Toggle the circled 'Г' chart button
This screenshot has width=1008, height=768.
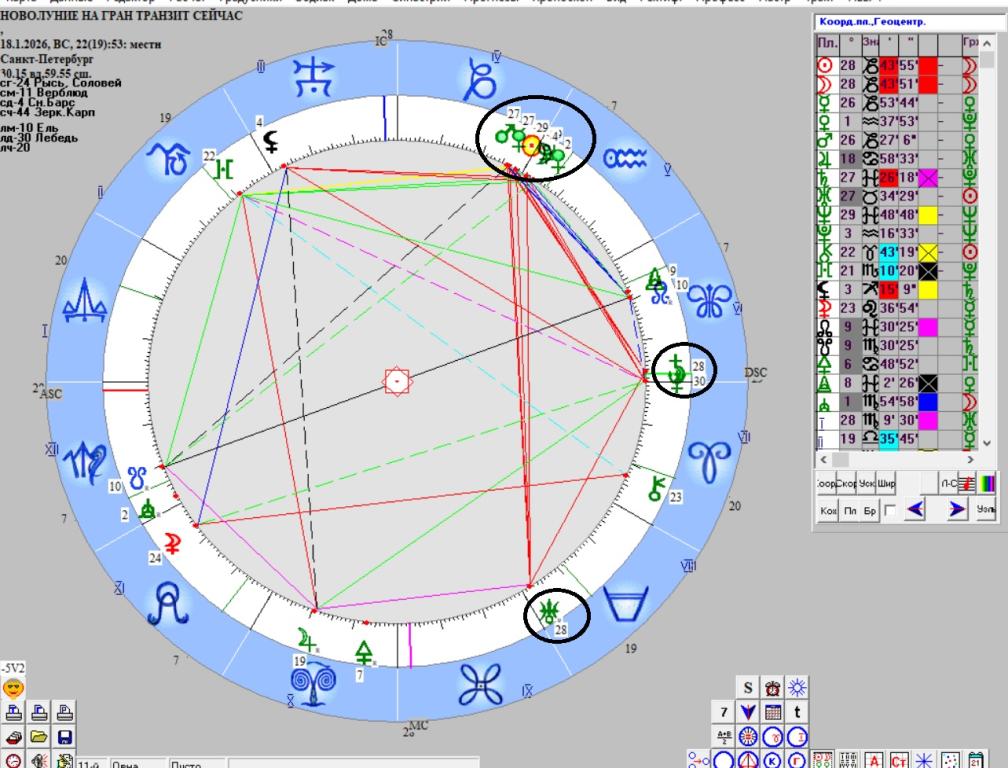798,761
